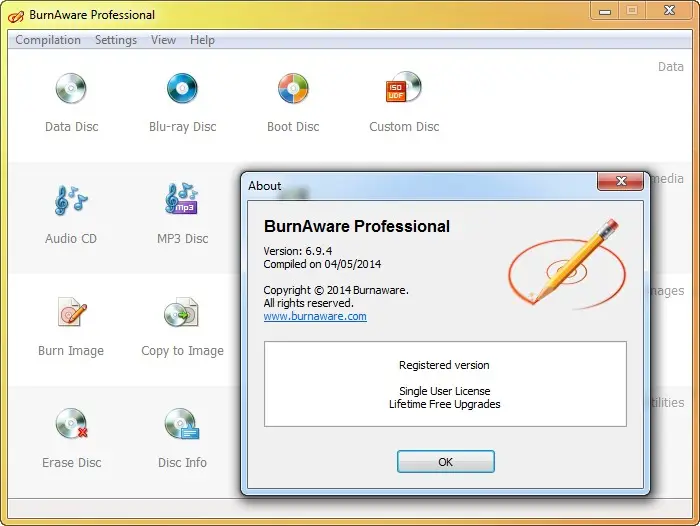700x526 pixels.
Task: Open the View menu
Action: click(163, 40)
